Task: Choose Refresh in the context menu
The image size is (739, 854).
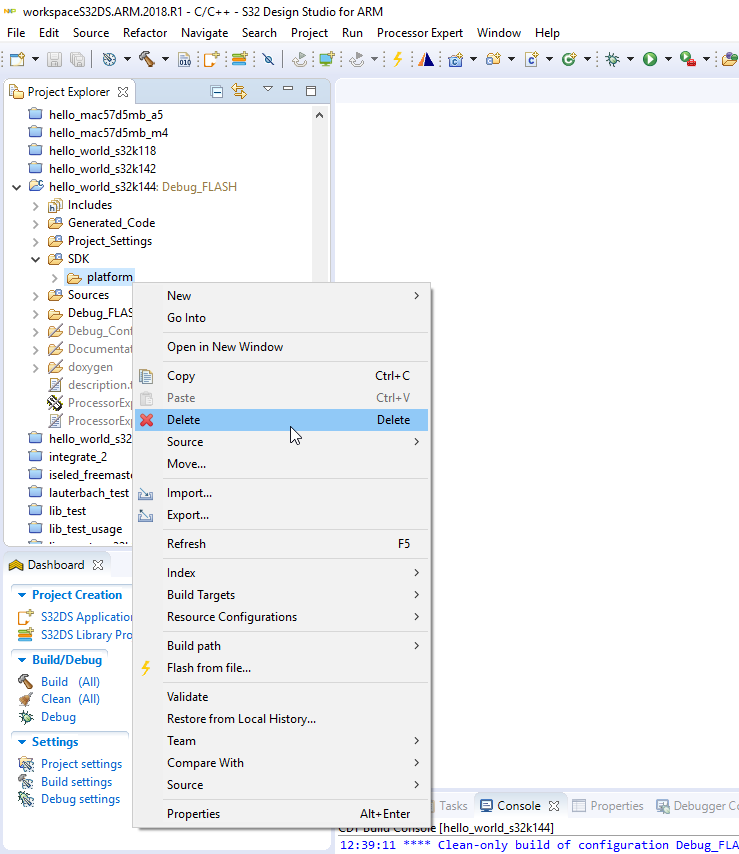Action: point(282,544)
